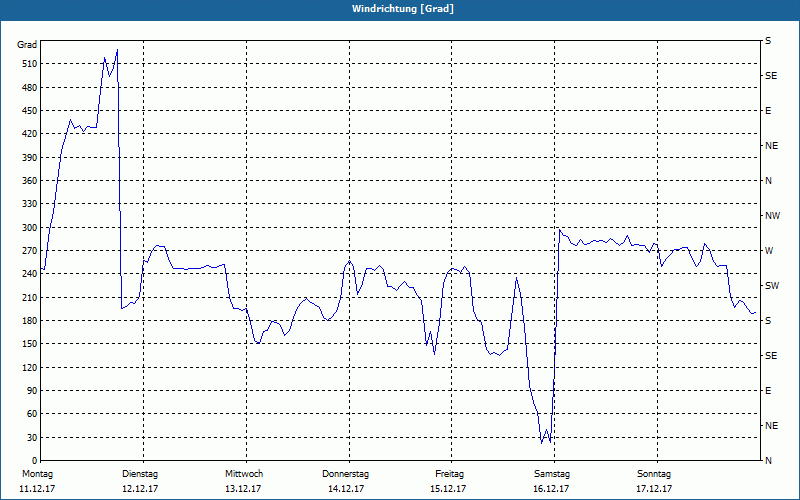
Task: Select the 30 y-axis tick label
Action: [31, 437]
